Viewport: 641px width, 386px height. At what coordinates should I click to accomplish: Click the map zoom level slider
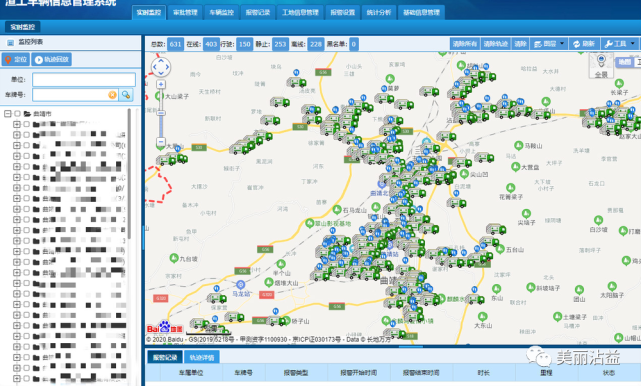(x=161, y=113)
